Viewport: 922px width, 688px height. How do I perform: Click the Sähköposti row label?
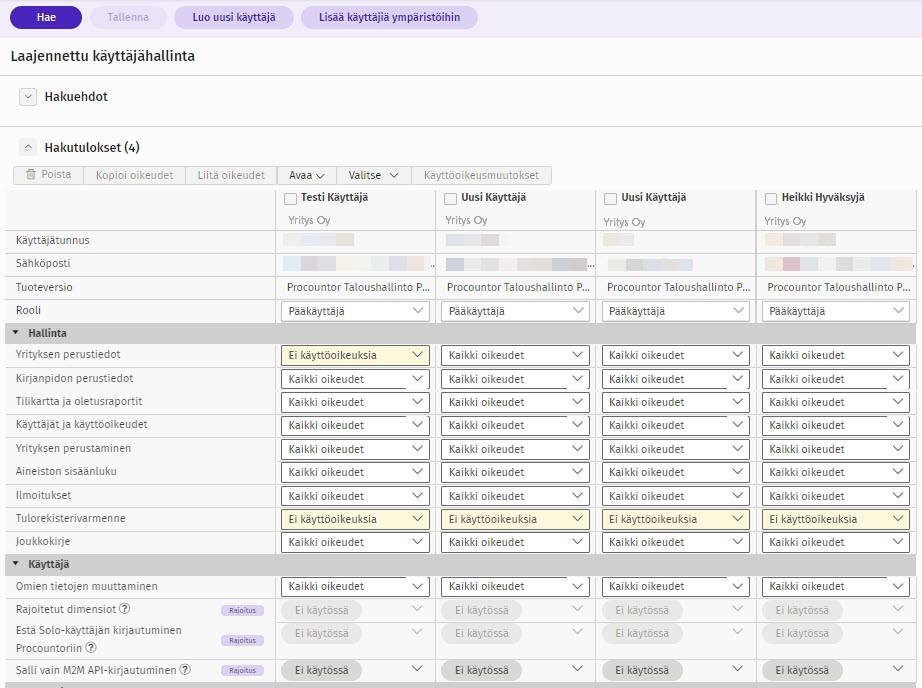(43, 263)
